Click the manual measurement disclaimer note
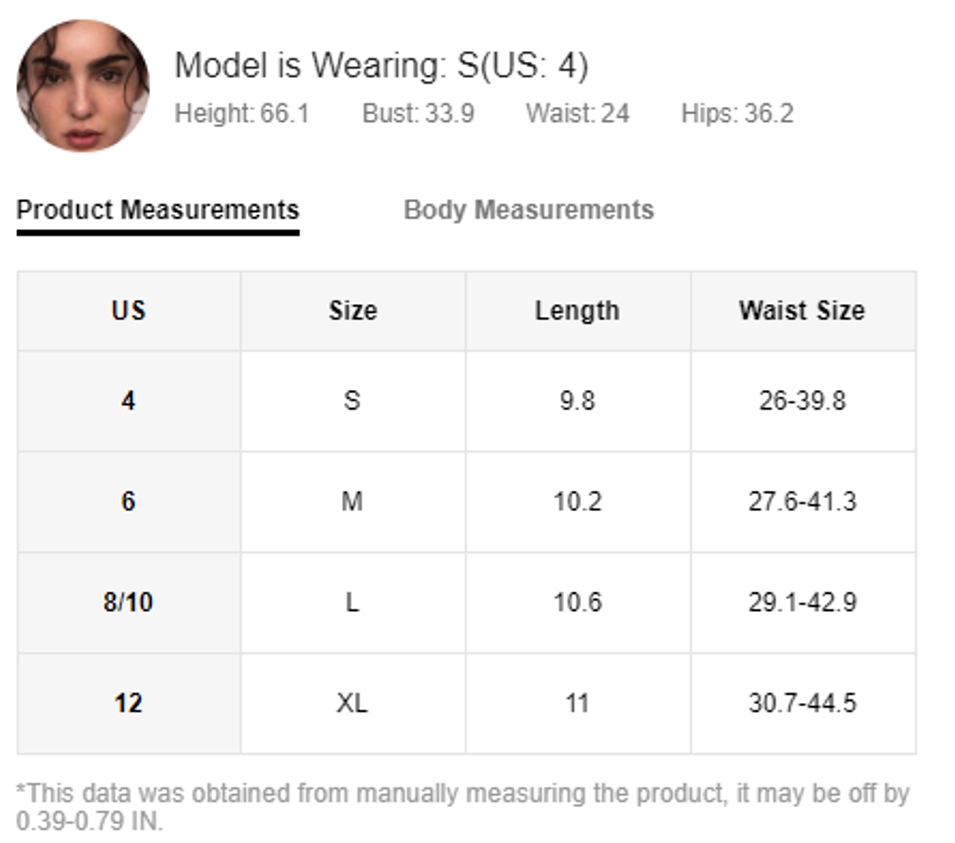 click(463, 808)
